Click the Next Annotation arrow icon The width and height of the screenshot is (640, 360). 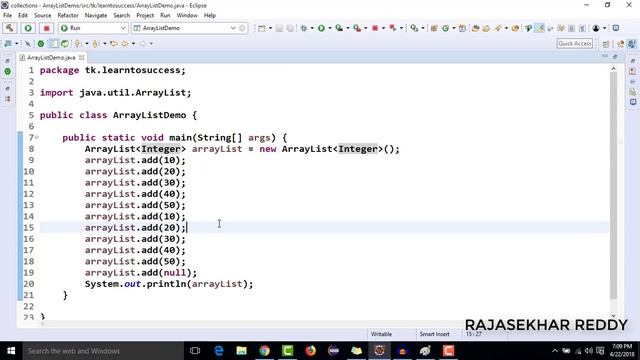[x=78, y=44]
